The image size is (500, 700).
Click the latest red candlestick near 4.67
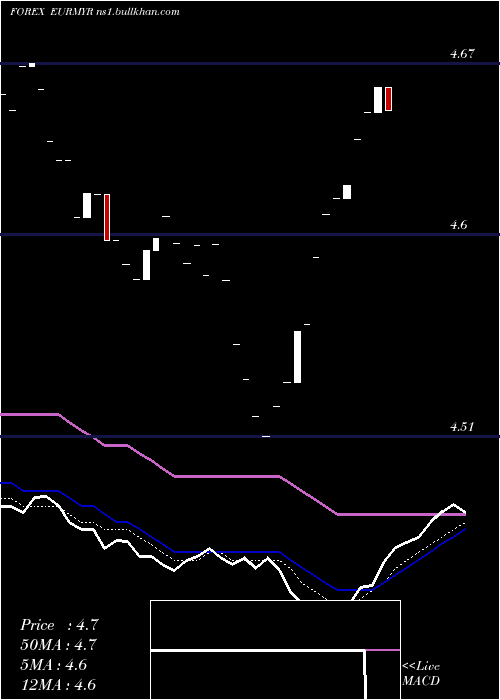pyautogui.click(x=388, y=99)
